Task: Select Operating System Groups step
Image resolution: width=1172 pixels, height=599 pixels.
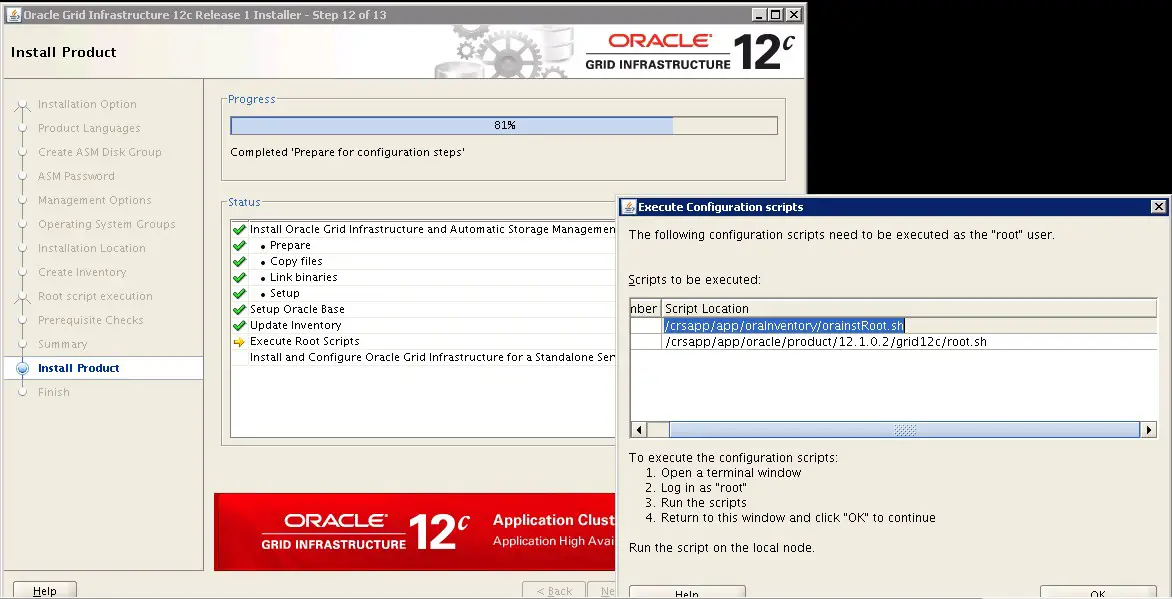Action: pyautogui.click(x=106, y=224)
